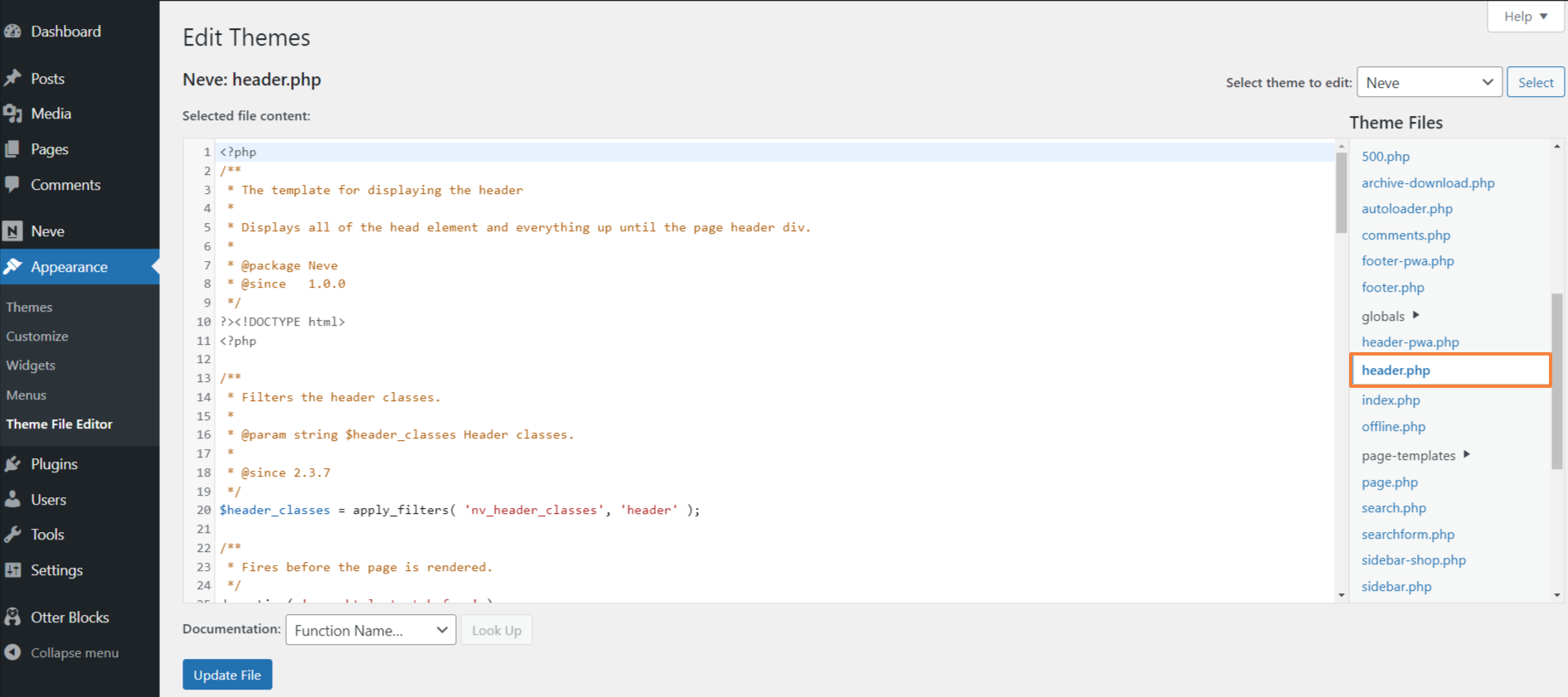Open page.php file
Viewport: 1568px width, 697px height.
click(1389, 482)
